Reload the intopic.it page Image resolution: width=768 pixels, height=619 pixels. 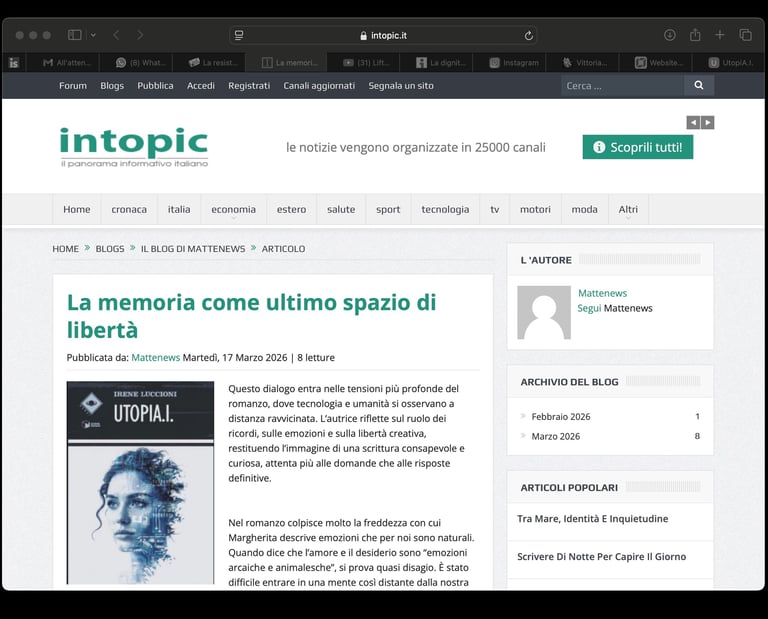pos(528,35)
